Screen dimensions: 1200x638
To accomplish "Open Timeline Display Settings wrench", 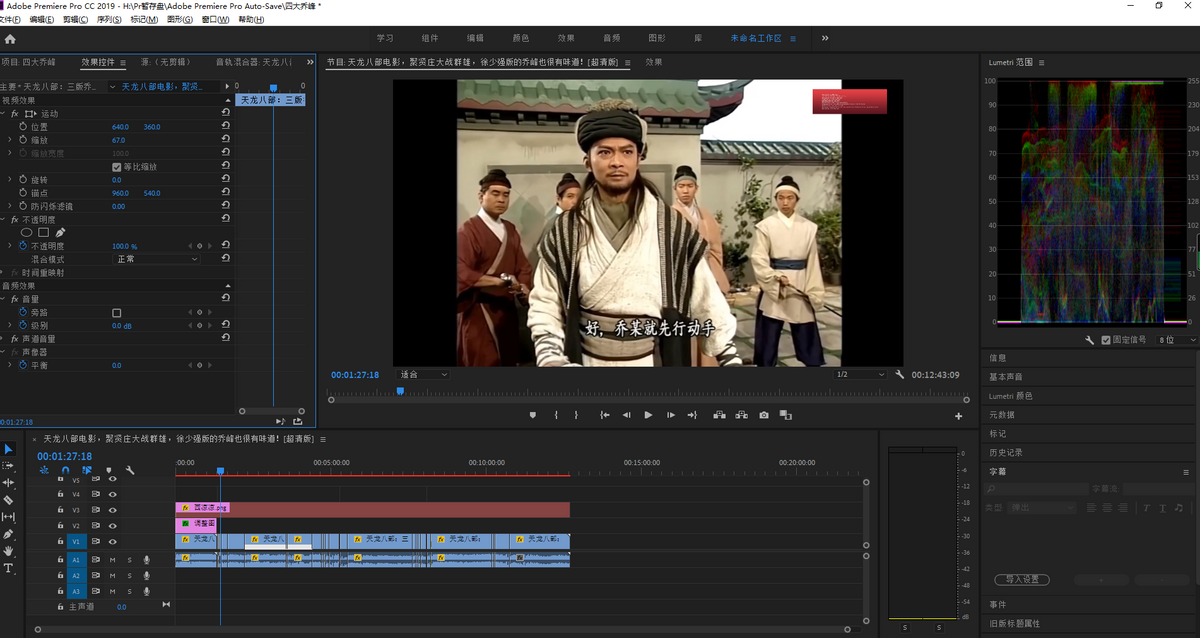I will point(130,470).
